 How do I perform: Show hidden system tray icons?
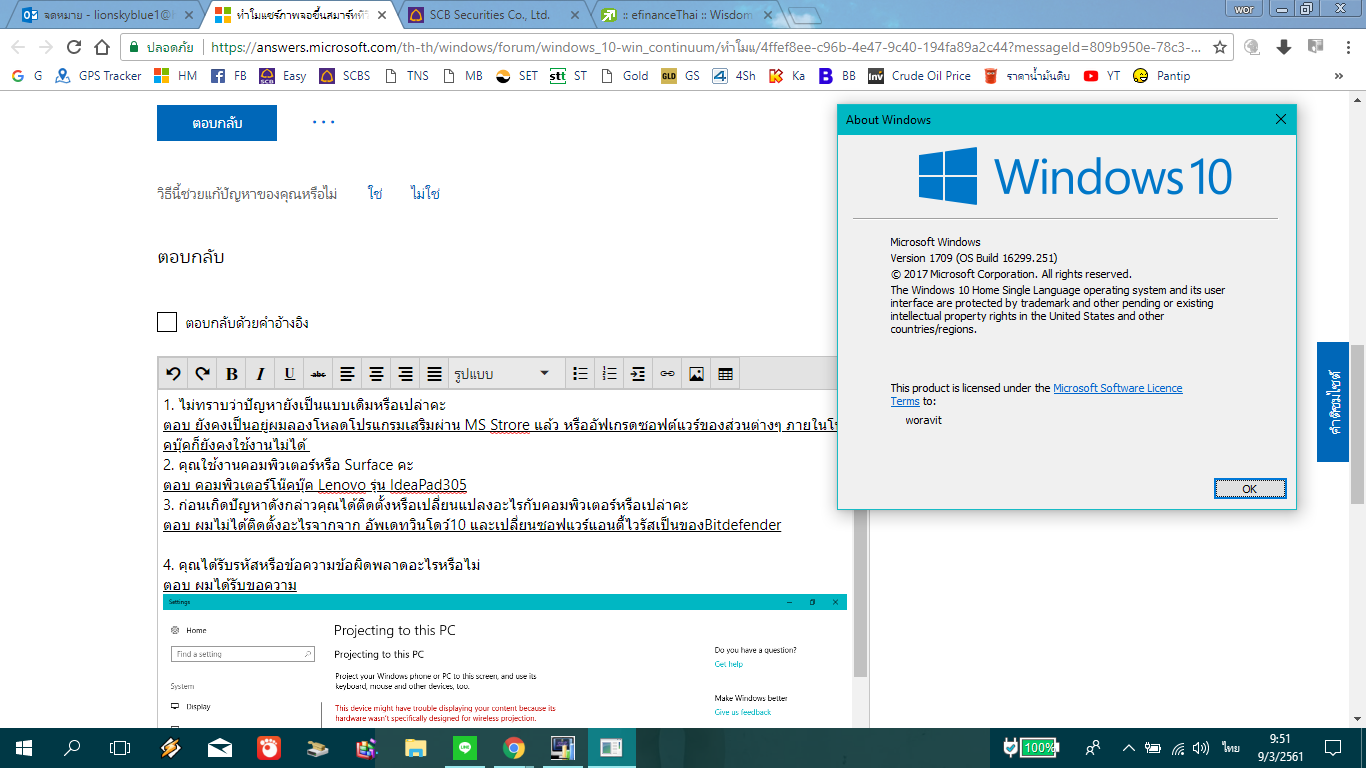(1129, 747)
